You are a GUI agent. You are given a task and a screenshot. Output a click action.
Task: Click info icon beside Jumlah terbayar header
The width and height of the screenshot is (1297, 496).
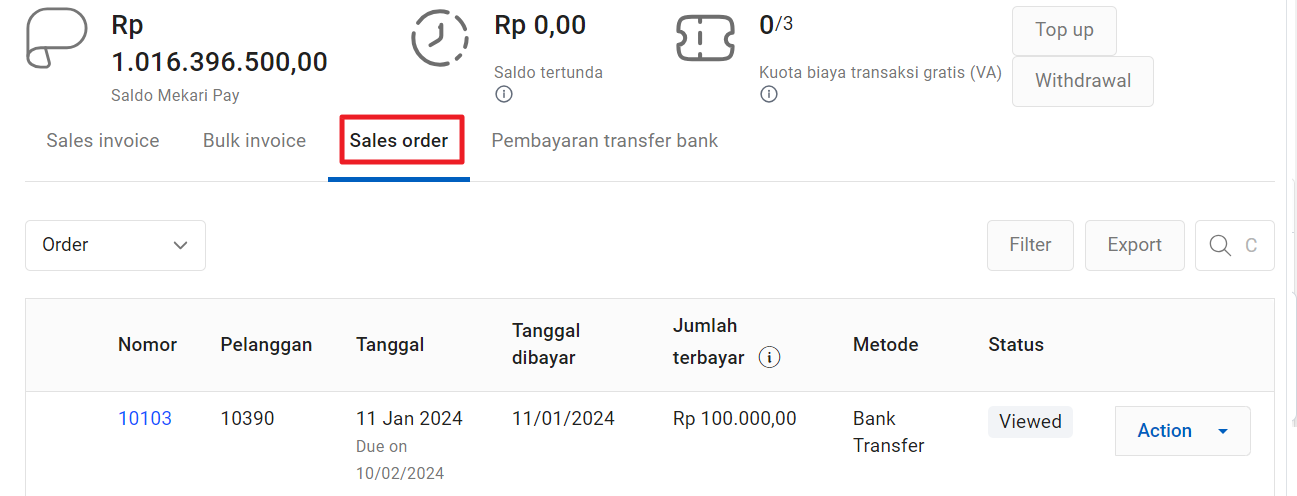[x=769, y=357]
